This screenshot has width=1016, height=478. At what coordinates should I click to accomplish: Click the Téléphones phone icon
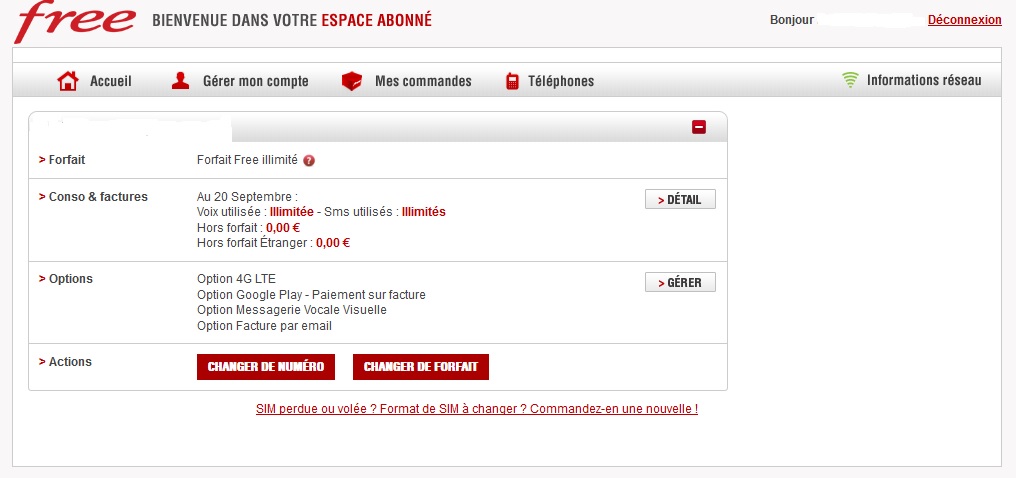point(512,81)
